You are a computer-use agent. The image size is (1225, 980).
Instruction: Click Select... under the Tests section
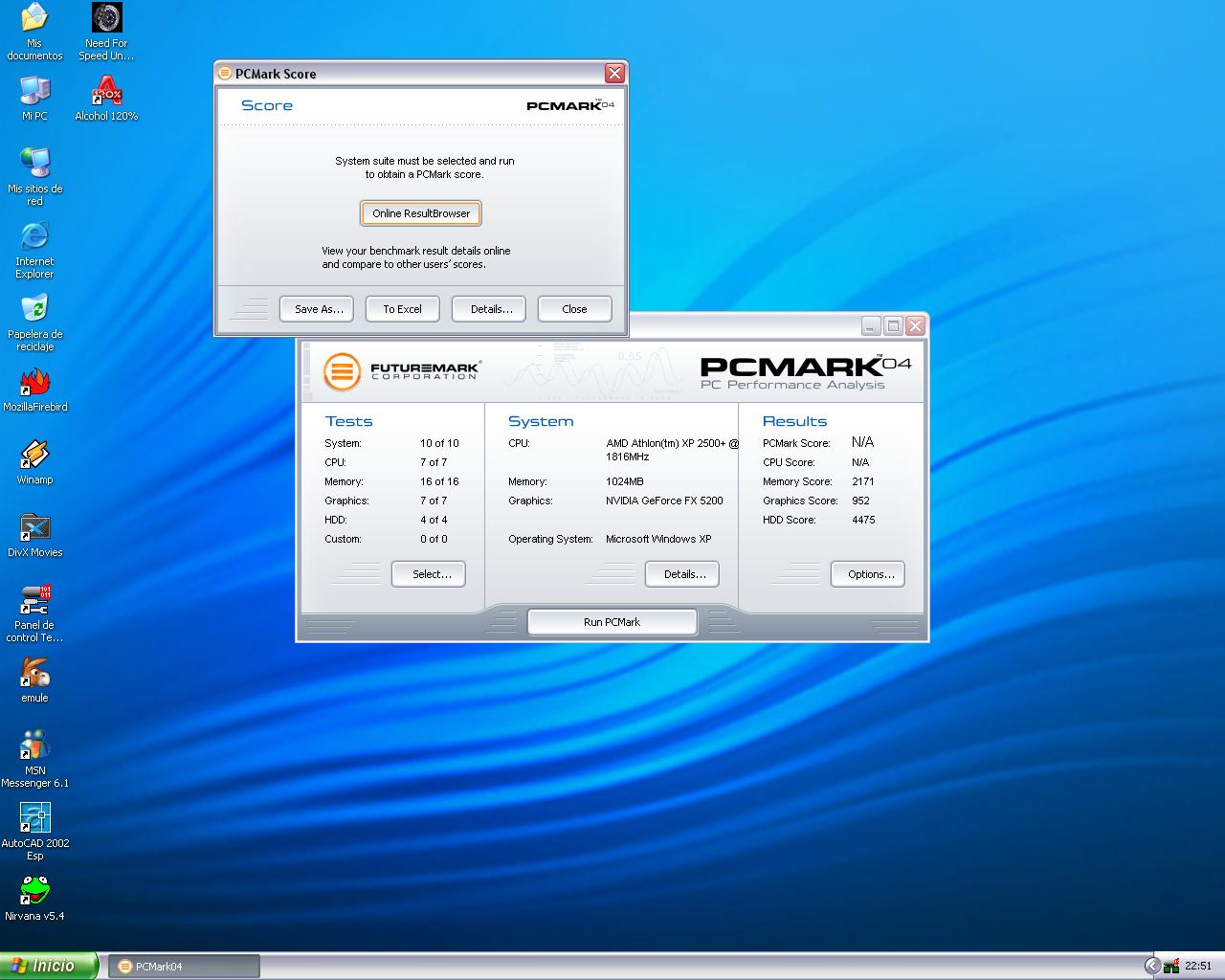pos(428,574)
